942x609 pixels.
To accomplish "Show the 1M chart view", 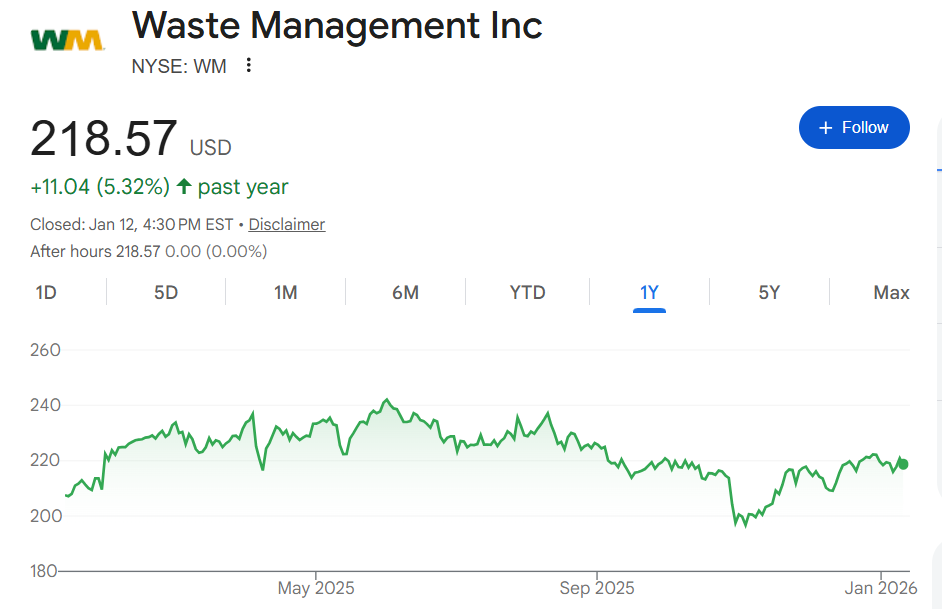I will (x=286, y=293).
